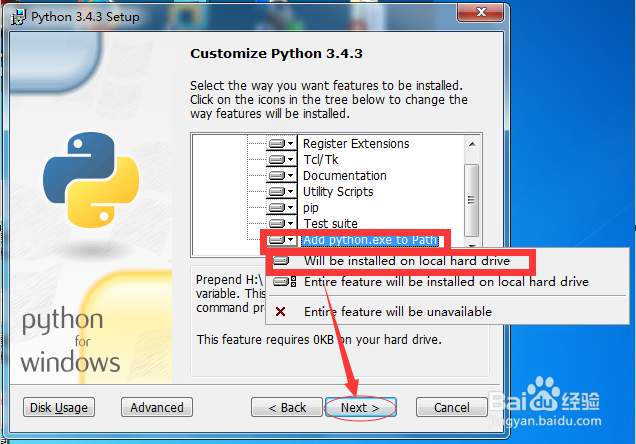The height and width of the screenshot is (444, 636).
Task: Select the Documentation tree row
Action: [x=344, y=176]
